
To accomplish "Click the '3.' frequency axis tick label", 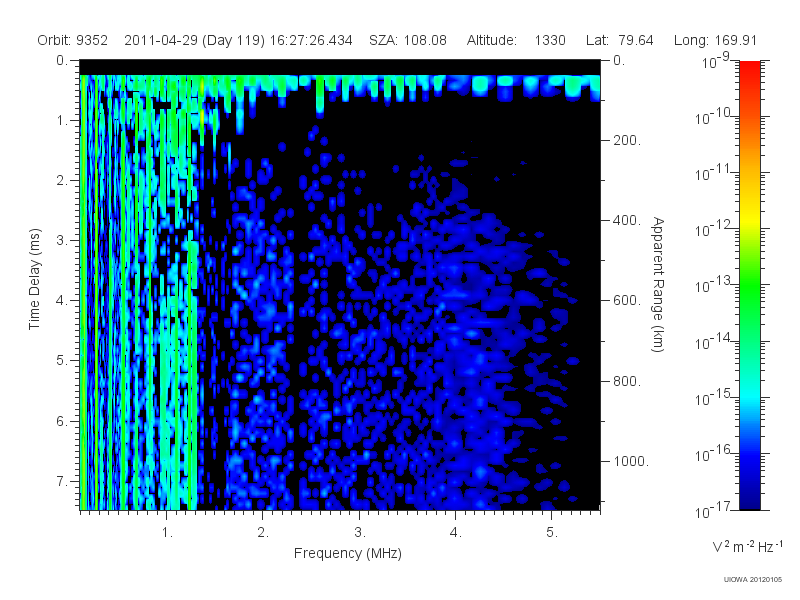I will pos(360,532).
